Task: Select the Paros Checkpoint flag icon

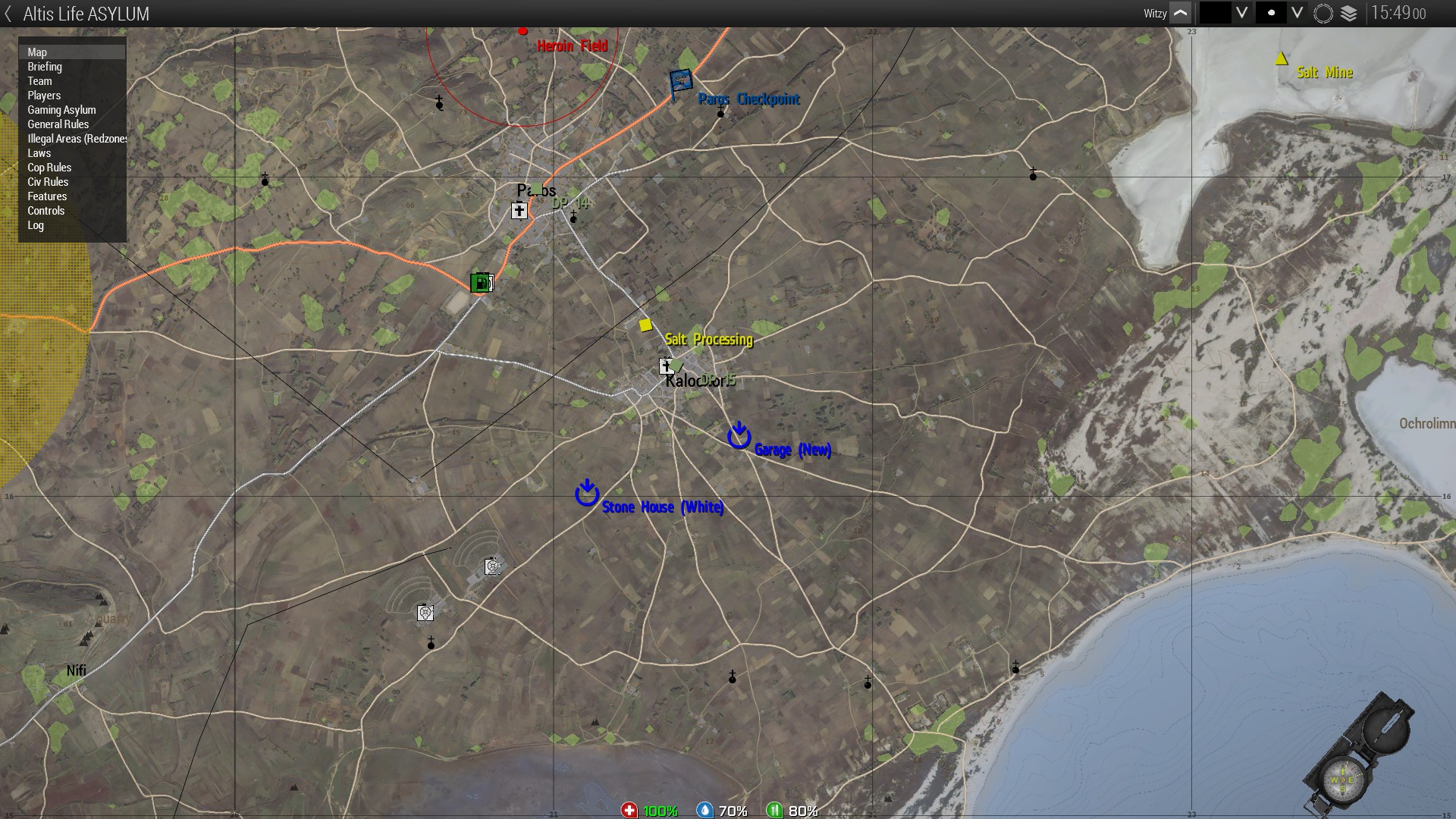Action: [x=680, y=82]
